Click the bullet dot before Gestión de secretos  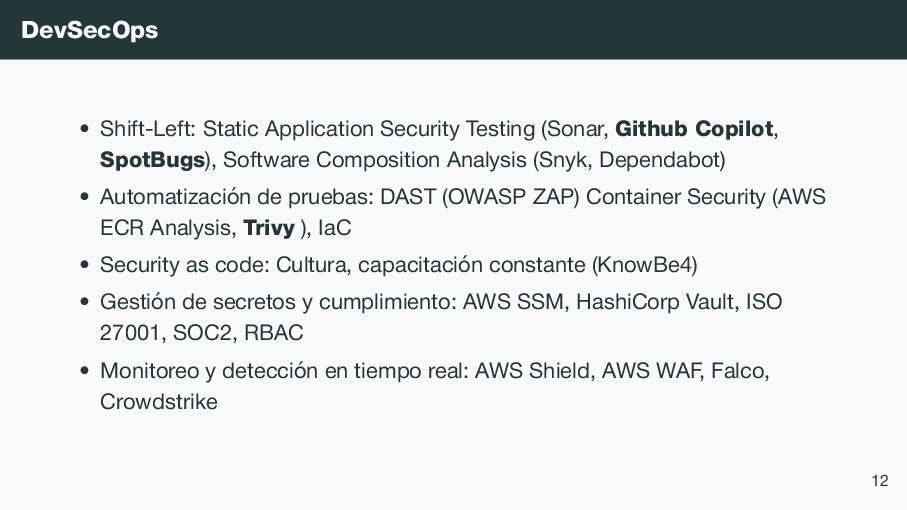pos(85,302)
